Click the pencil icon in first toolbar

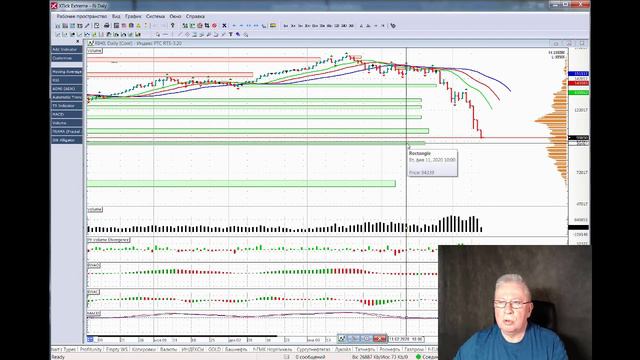87,26
